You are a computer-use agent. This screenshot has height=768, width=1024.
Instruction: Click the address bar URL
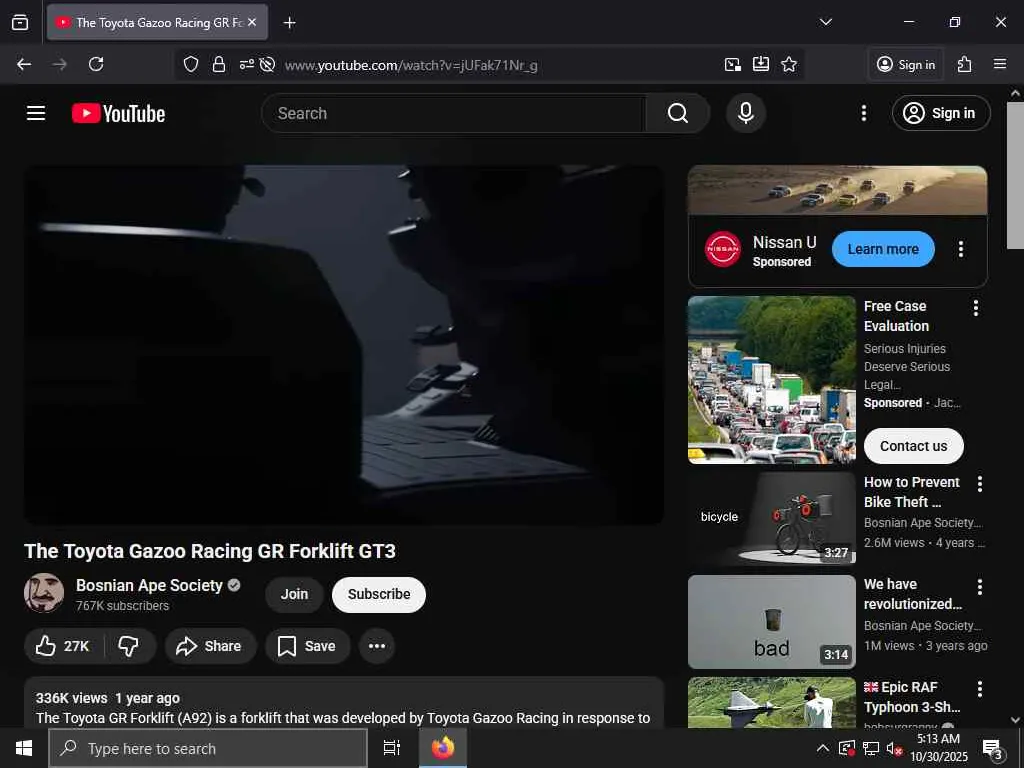tap(411, 65)
